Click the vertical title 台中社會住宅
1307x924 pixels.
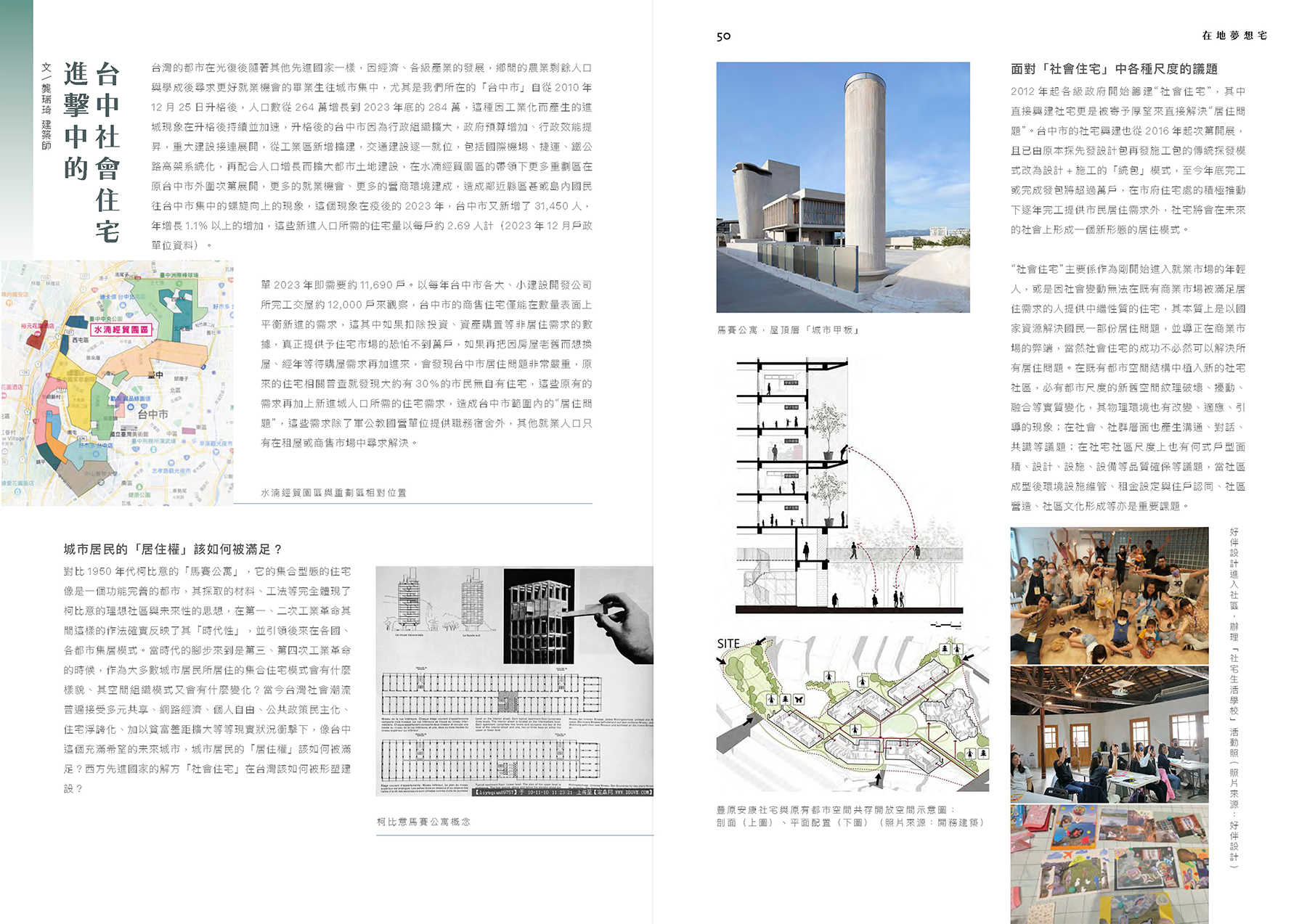107,152
